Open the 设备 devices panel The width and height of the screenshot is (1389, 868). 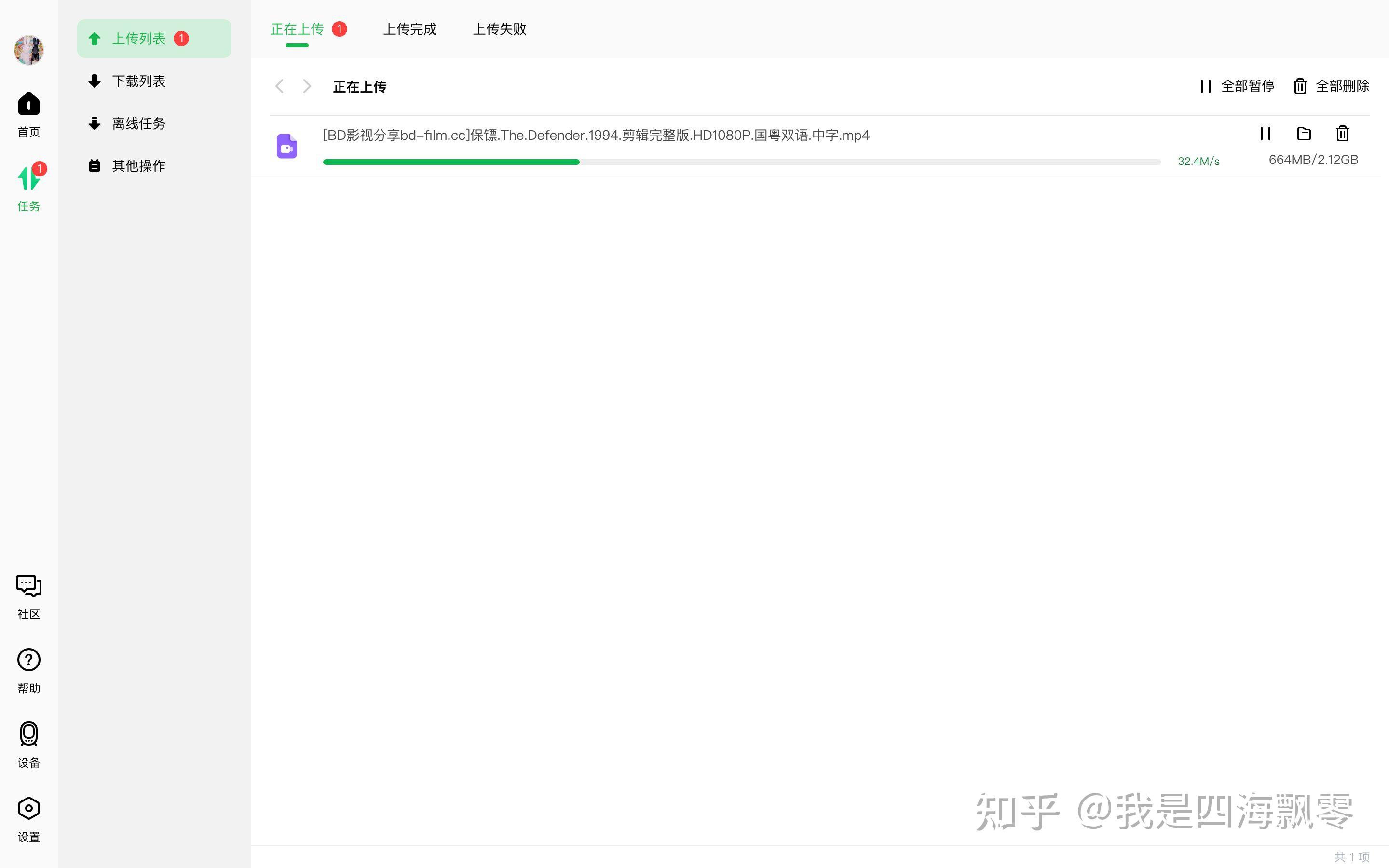click(x=28, y=744)
